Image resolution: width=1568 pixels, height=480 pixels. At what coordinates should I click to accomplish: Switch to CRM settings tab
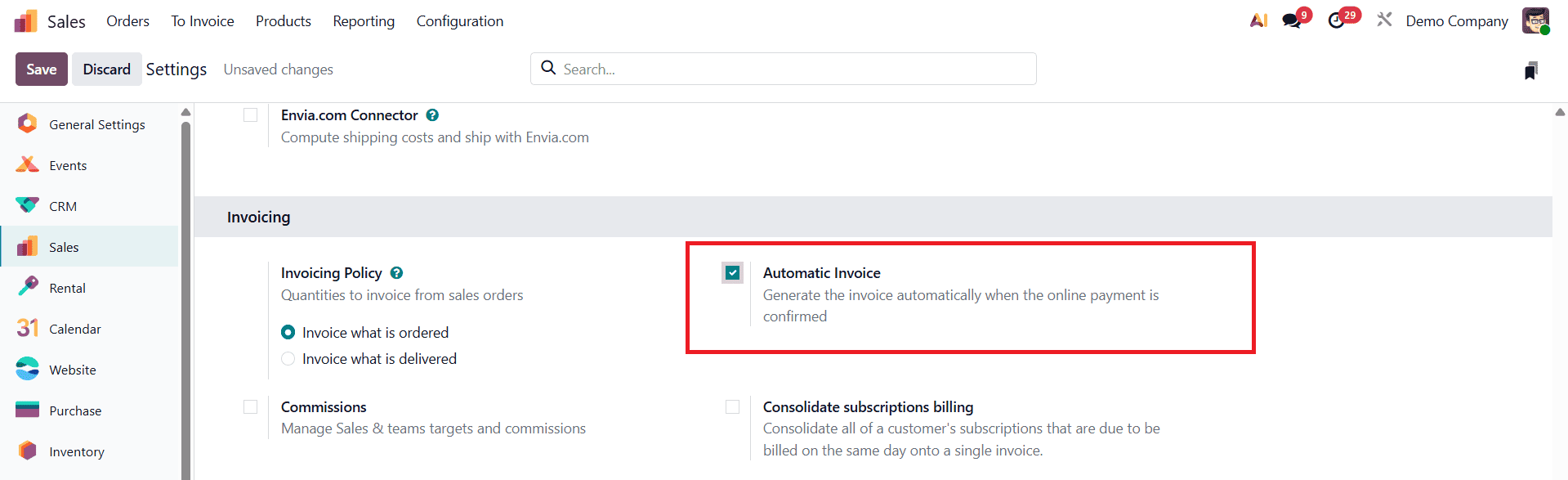click(63, 206)
